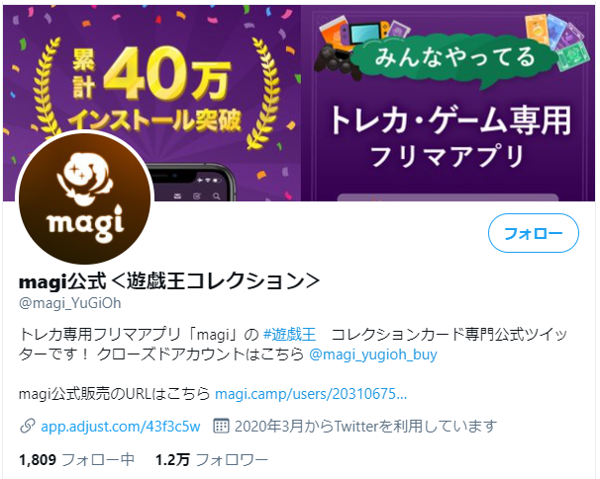The height and width of the screenshot is (479, 600).
Task: Click the フォロー follow button
Action: click(x=533, y=233)
